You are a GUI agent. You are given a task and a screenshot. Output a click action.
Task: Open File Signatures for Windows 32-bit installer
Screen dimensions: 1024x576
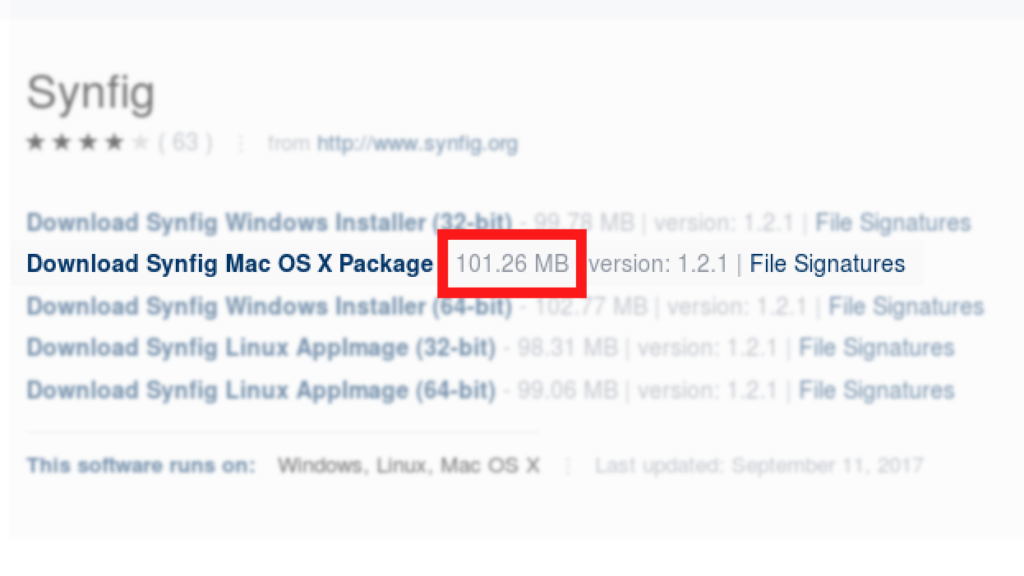pos(893,222)
